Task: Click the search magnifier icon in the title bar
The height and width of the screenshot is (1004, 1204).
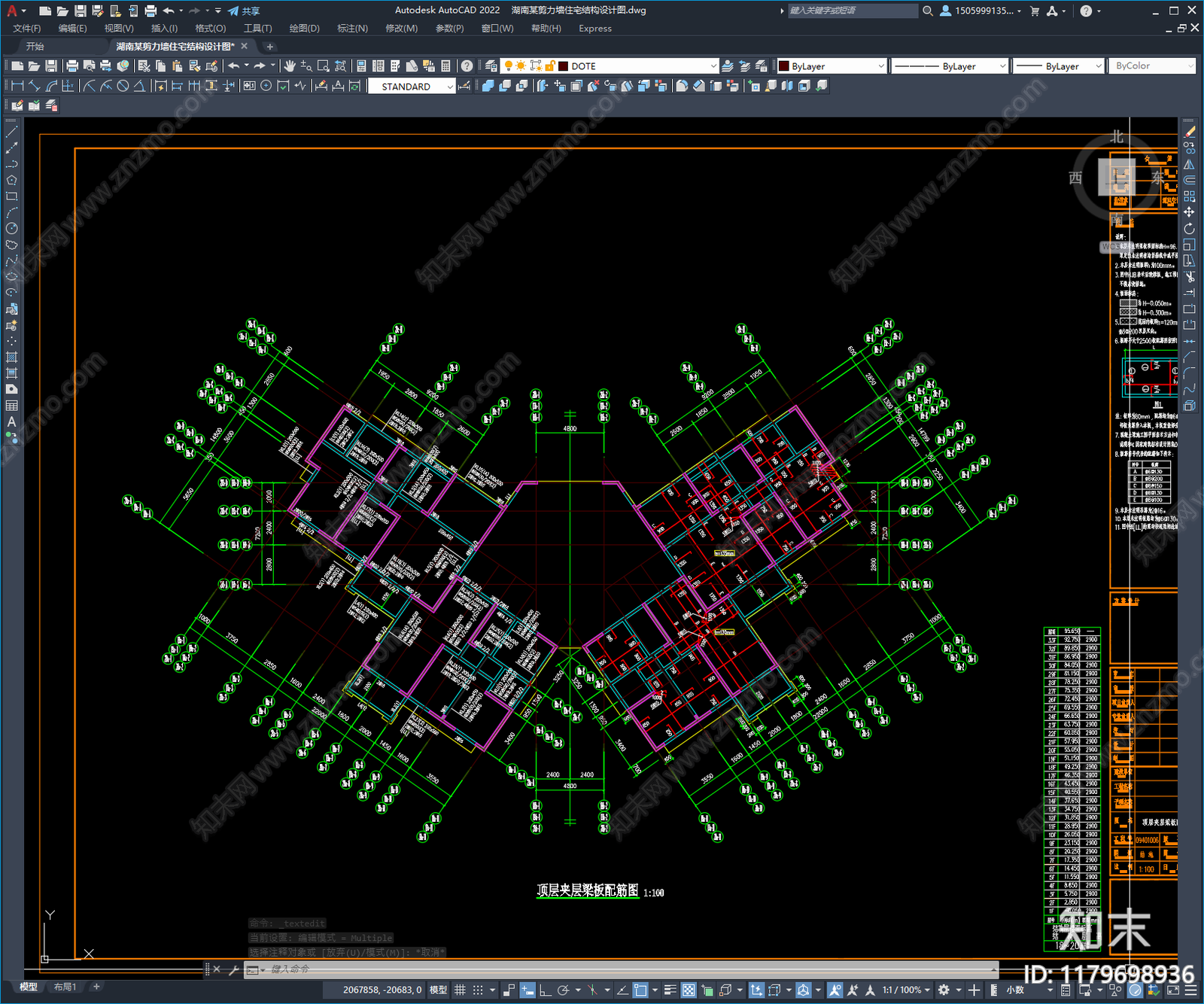Action: [928, 11]
